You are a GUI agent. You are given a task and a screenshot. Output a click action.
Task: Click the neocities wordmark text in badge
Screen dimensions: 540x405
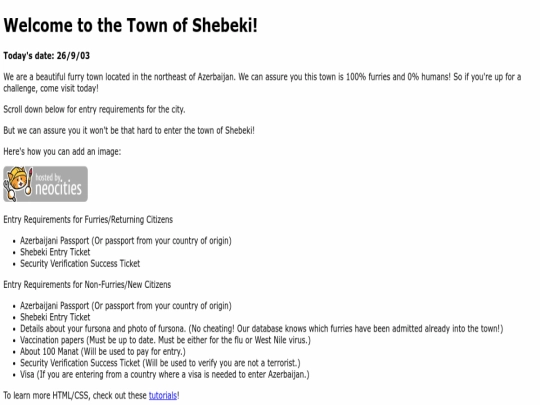tap(59, 188)
